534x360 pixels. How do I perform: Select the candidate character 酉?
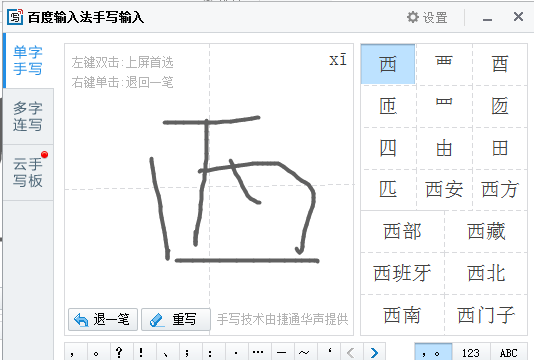(500, 64)
